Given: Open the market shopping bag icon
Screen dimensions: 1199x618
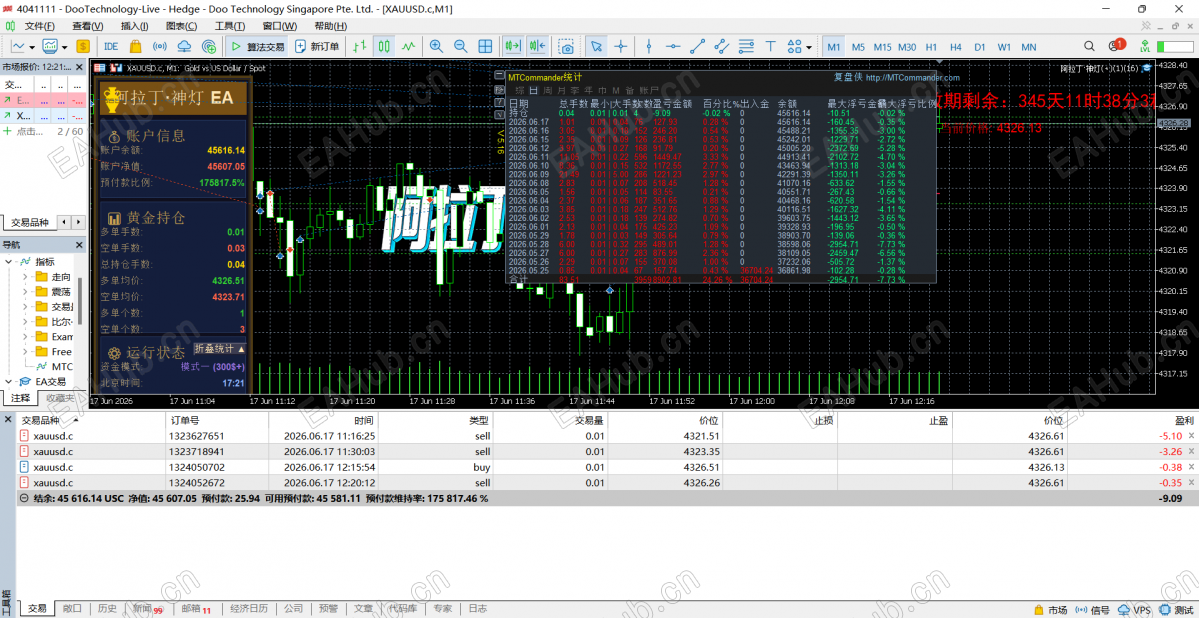Looking at the screenshot, I should (135, 47).
